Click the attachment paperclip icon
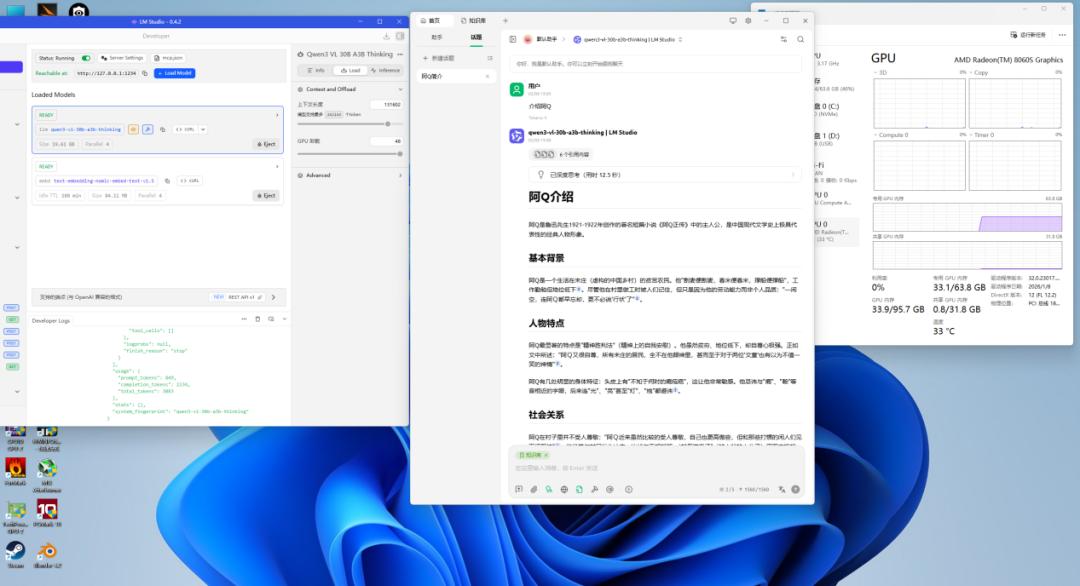This screenshot has height=586, width=1080. point(534,489)
